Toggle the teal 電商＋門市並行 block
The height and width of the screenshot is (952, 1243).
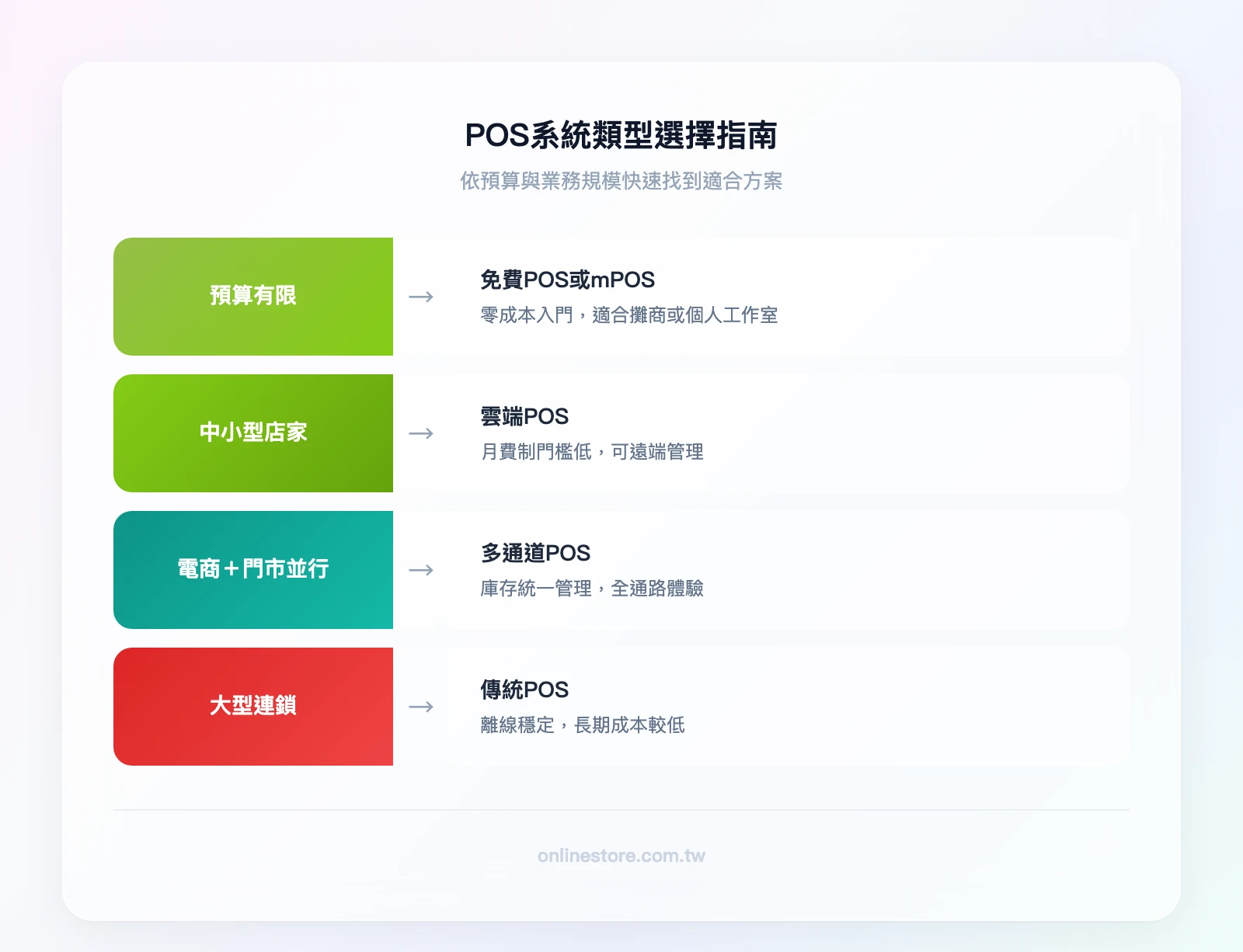(x=254, y=570)
